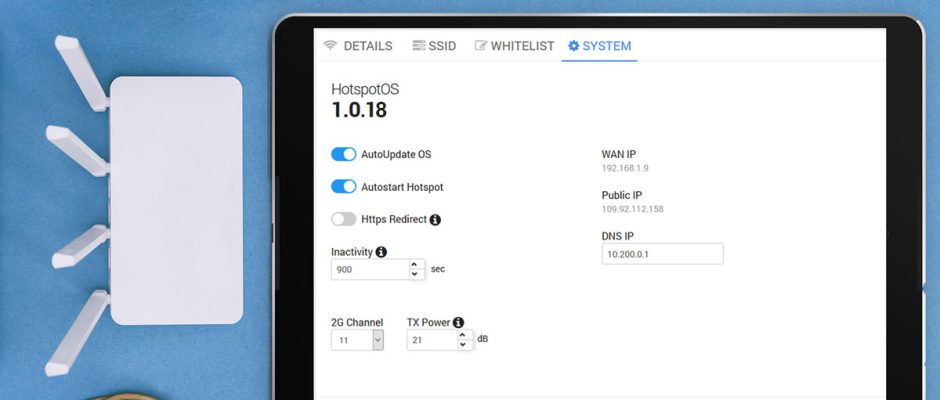Viewport: 940px width, 400px height.
Task: Click the Inactivity seconds input field
Action: coord(370,269)
